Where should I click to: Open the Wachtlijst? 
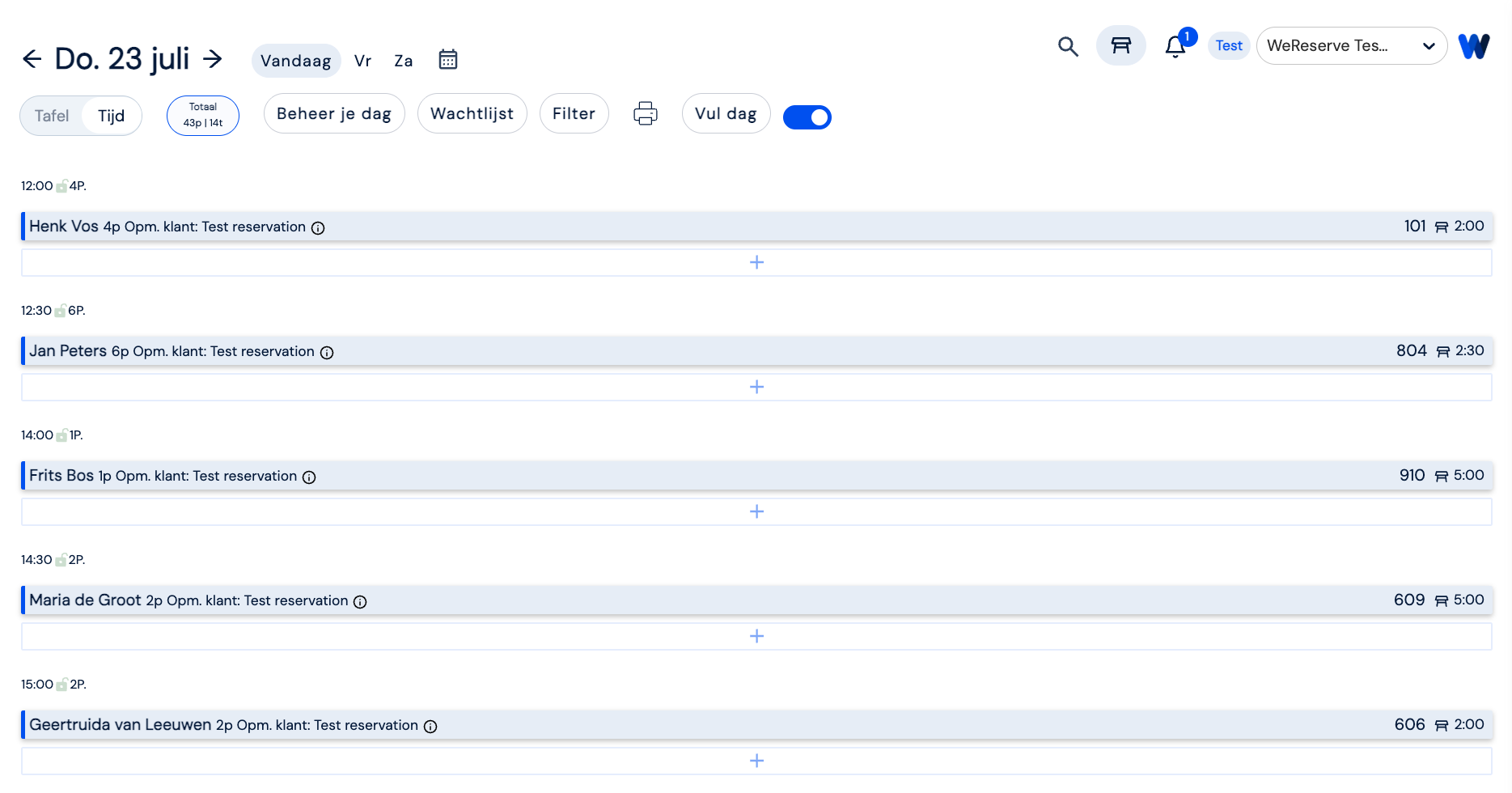coord(472,113)
